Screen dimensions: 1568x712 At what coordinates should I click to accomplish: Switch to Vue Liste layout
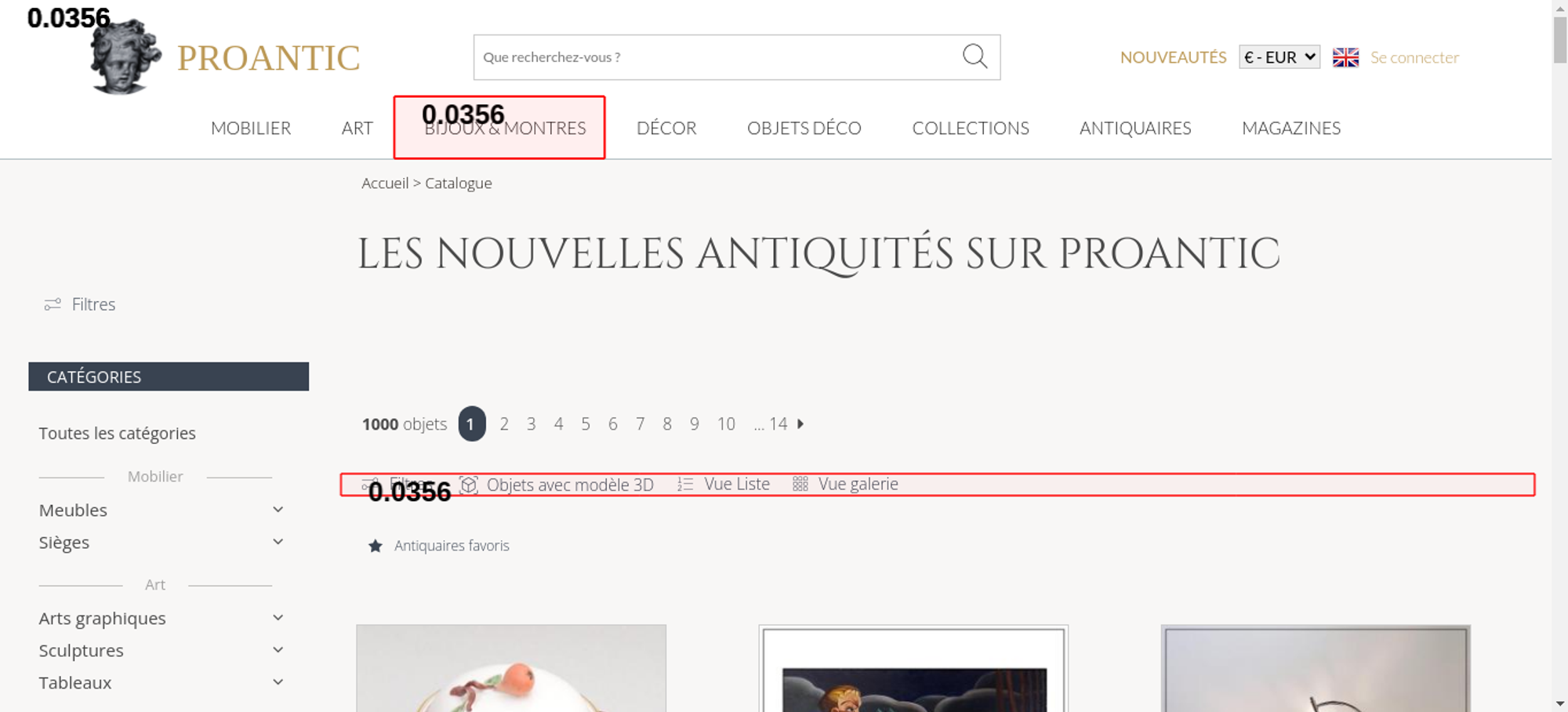(724, 485)
